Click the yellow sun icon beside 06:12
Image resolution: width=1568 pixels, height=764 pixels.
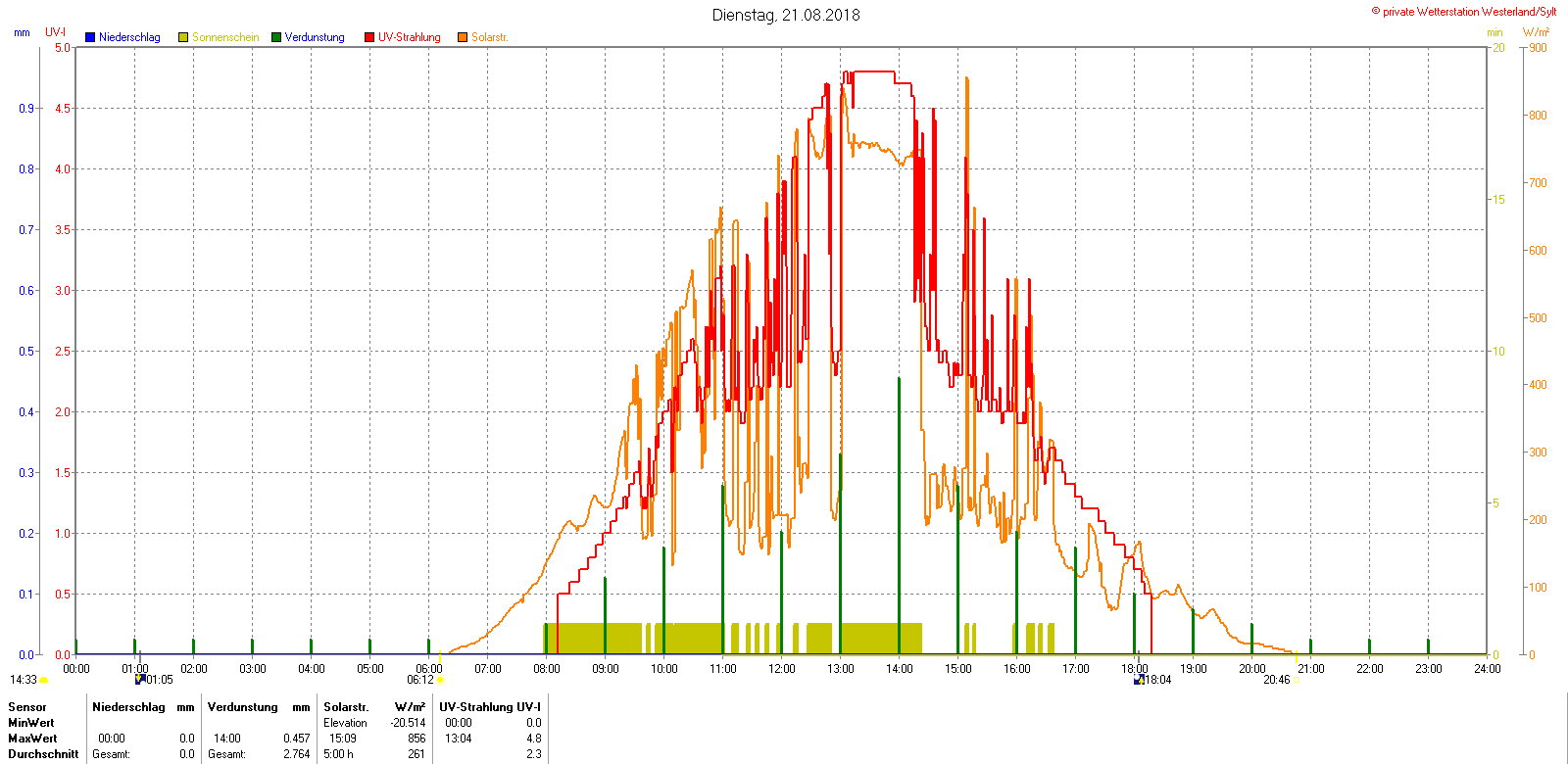[439, 680]
